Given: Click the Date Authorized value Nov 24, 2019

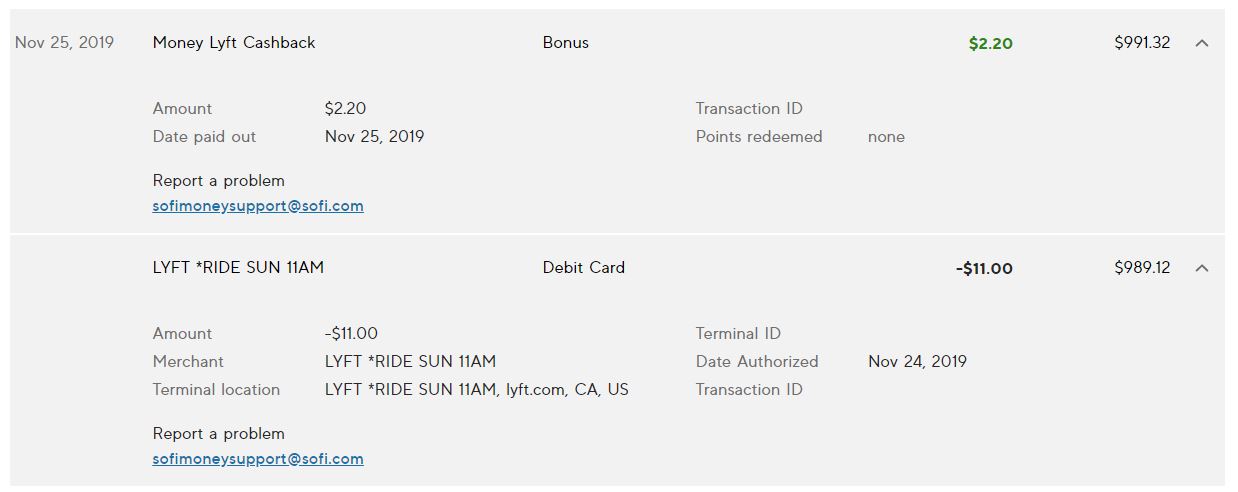Looking at the screenshot, I should tap(917, 362).
